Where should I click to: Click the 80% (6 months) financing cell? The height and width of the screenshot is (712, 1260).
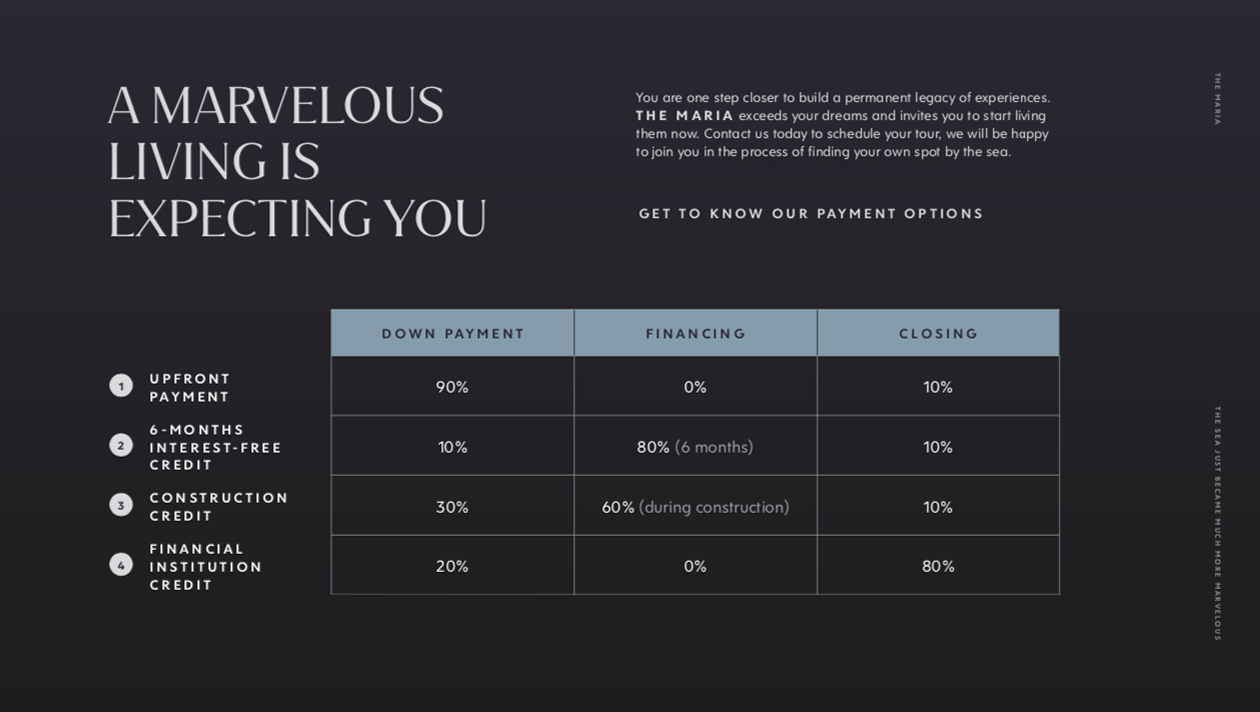tap(696, 447)
